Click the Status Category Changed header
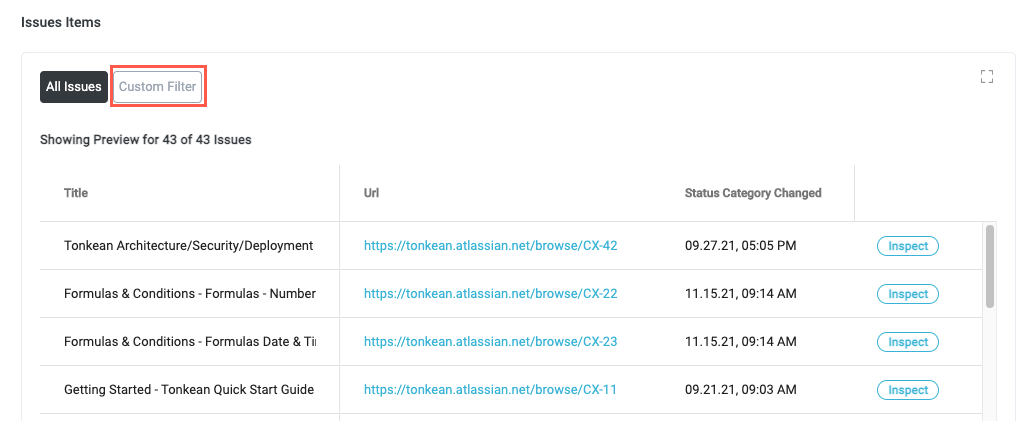 [x=752, y=193]
